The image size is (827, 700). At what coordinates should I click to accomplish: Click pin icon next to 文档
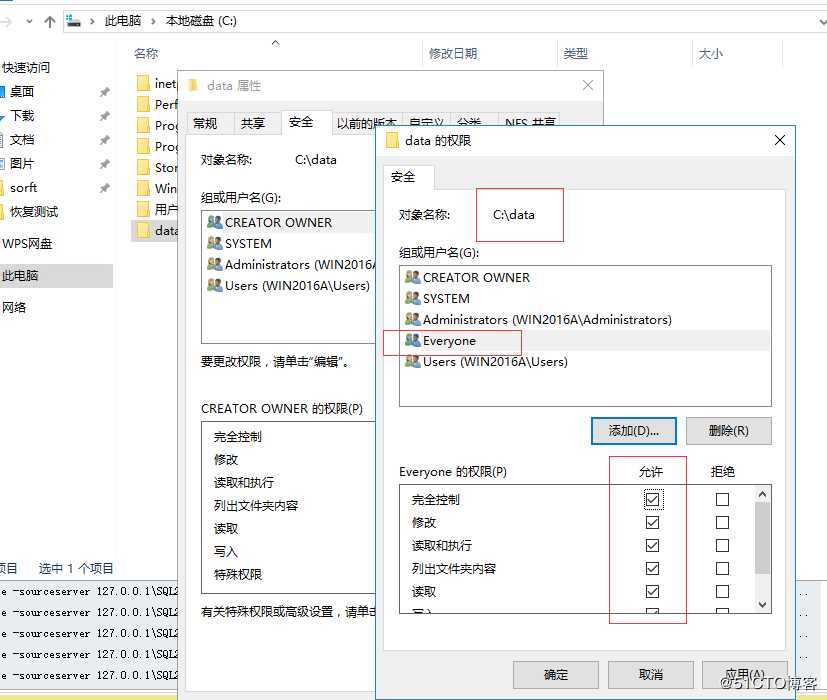tap(104, 140)
